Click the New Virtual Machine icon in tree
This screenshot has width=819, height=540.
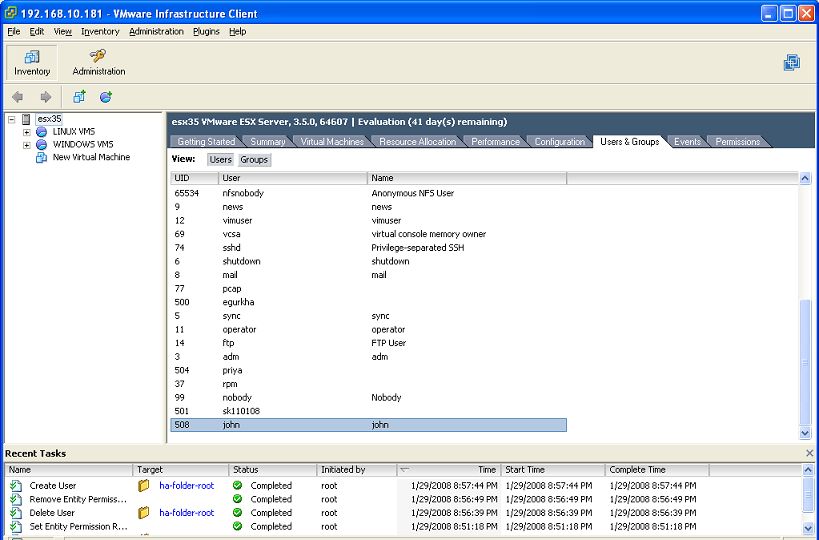pyautogui.click(x=41, y=157)
